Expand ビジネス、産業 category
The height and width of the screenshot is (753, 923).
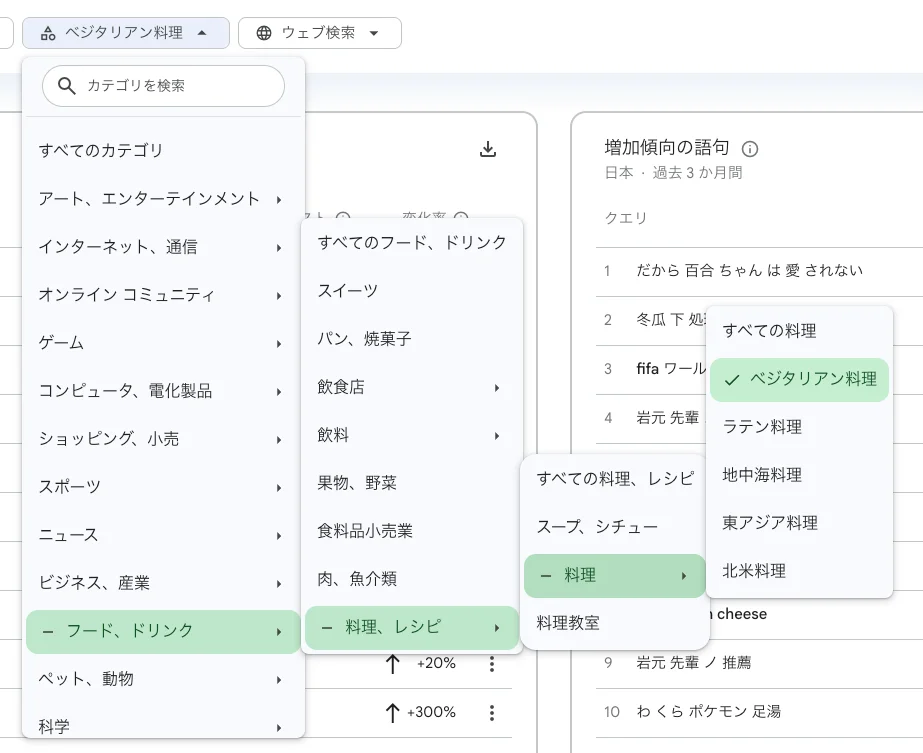tap(164, 583)
